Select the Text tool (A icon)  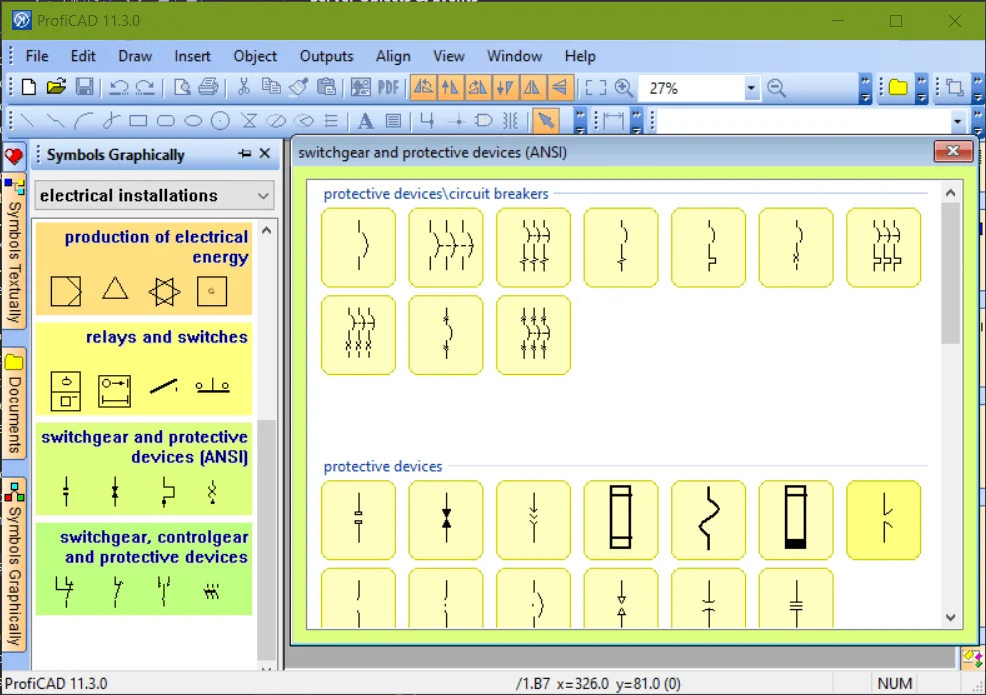pos(366,121)
